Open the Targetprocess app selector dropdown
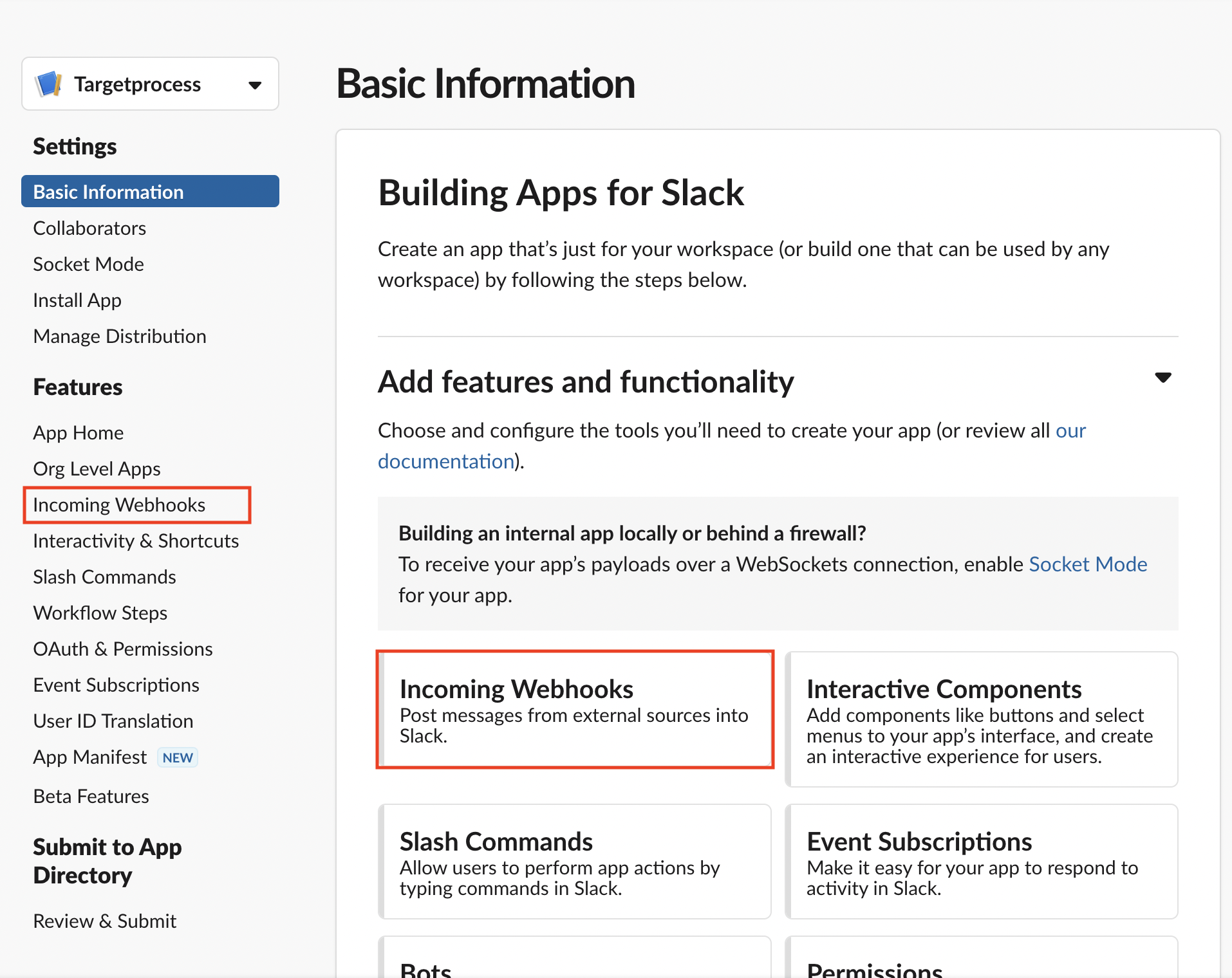 (x=254, y=85)
